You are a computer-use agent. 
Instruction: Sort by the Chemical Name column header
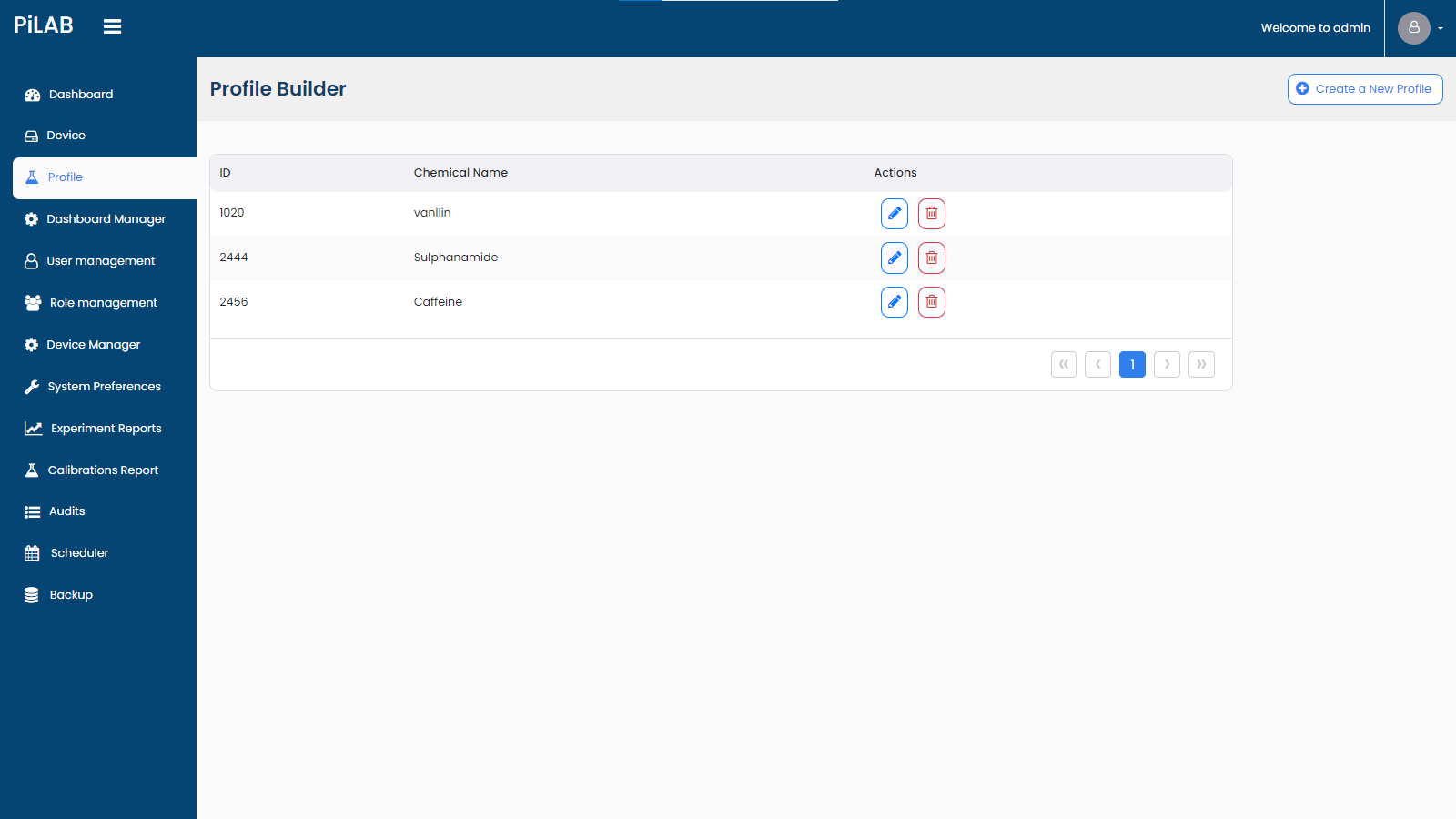(x=460, y=173)
